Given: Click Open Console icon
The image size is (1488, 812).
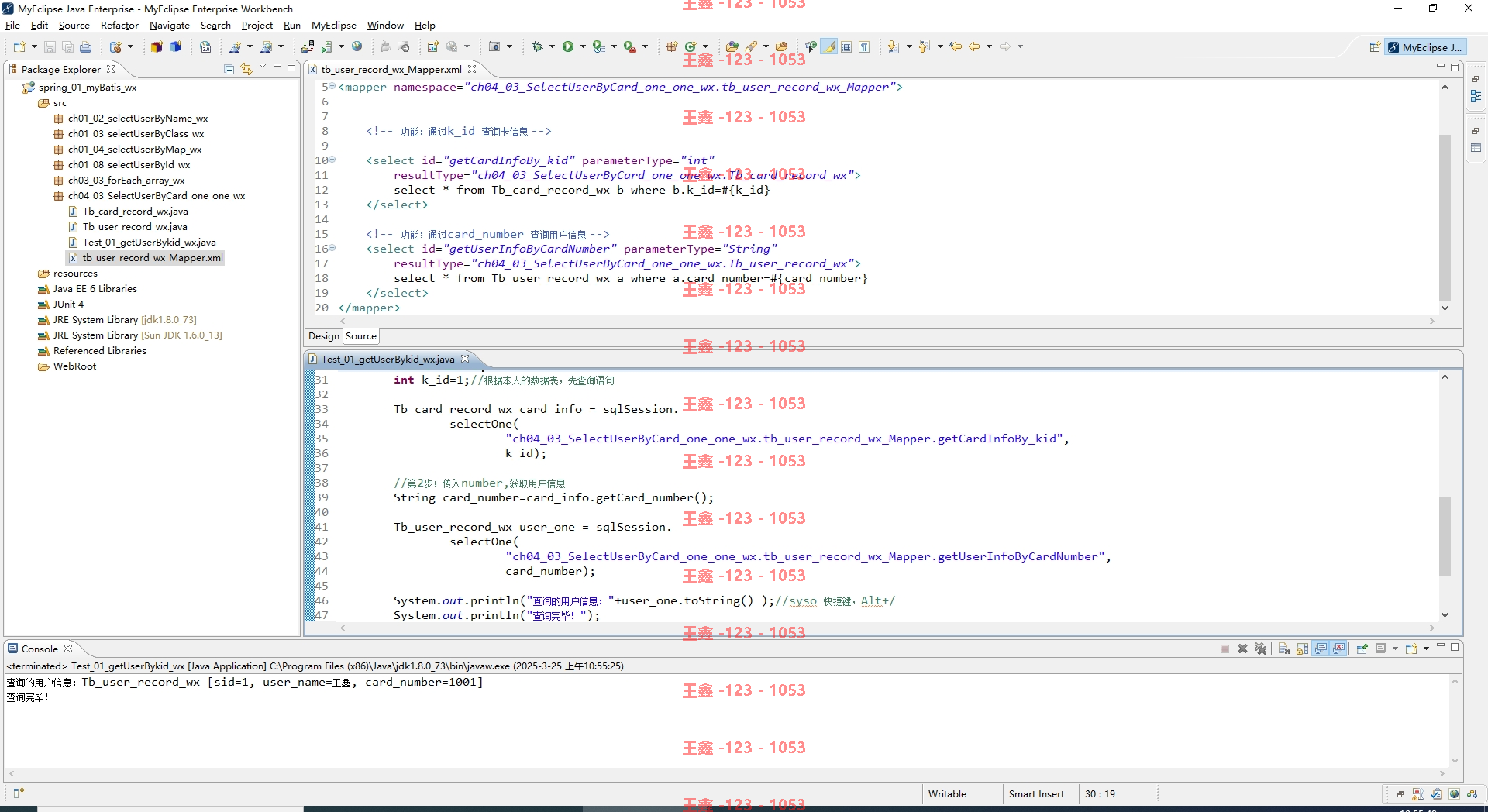Looking at the screenshot, I should [1411, 649].
